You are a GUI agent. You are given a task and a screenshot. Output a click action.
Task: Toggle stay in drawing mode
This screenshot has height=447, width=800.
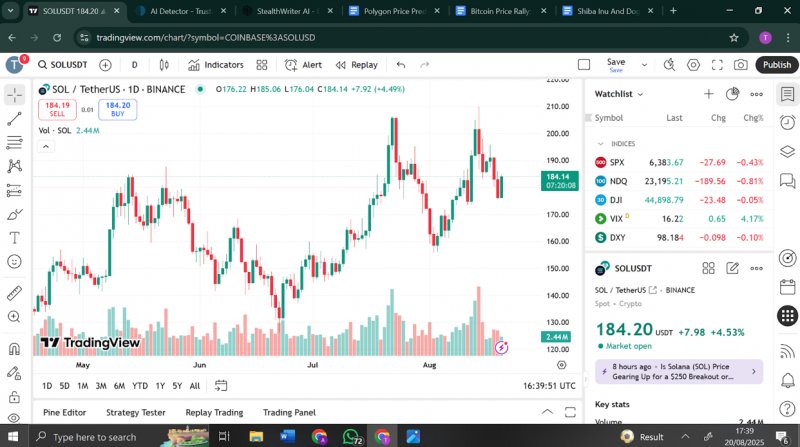click(x=14, y=373)
